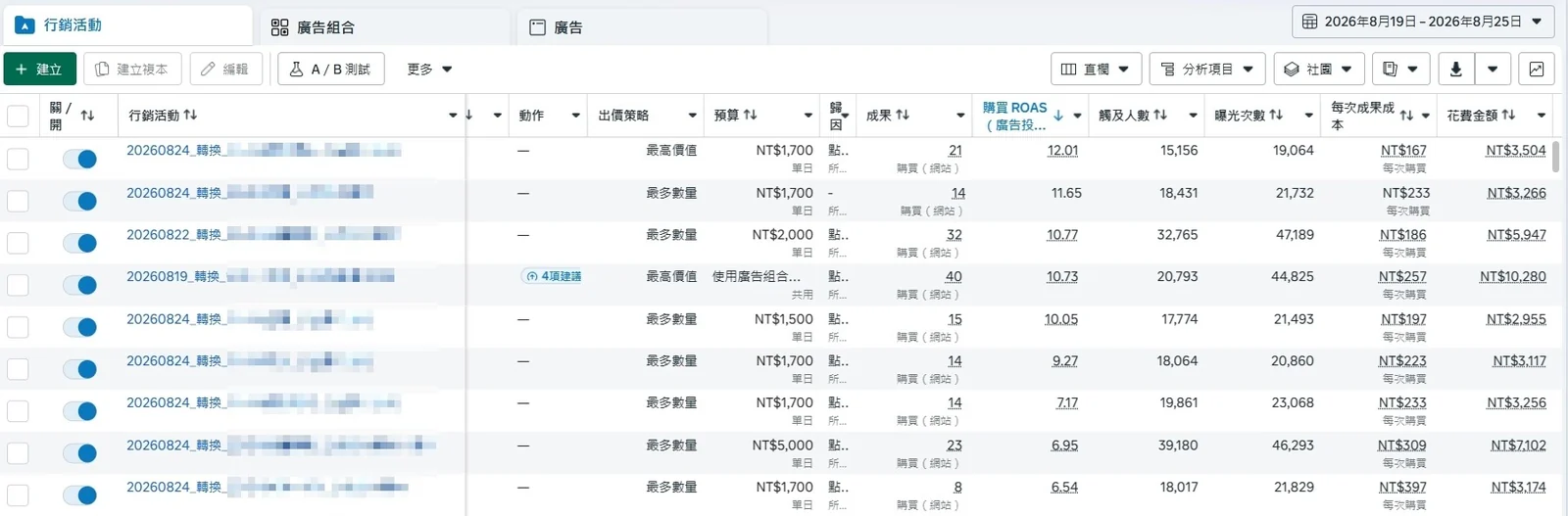The image size is (1568, 516).
Task: Click the download export icon
Action: [x=1456, y=70]
